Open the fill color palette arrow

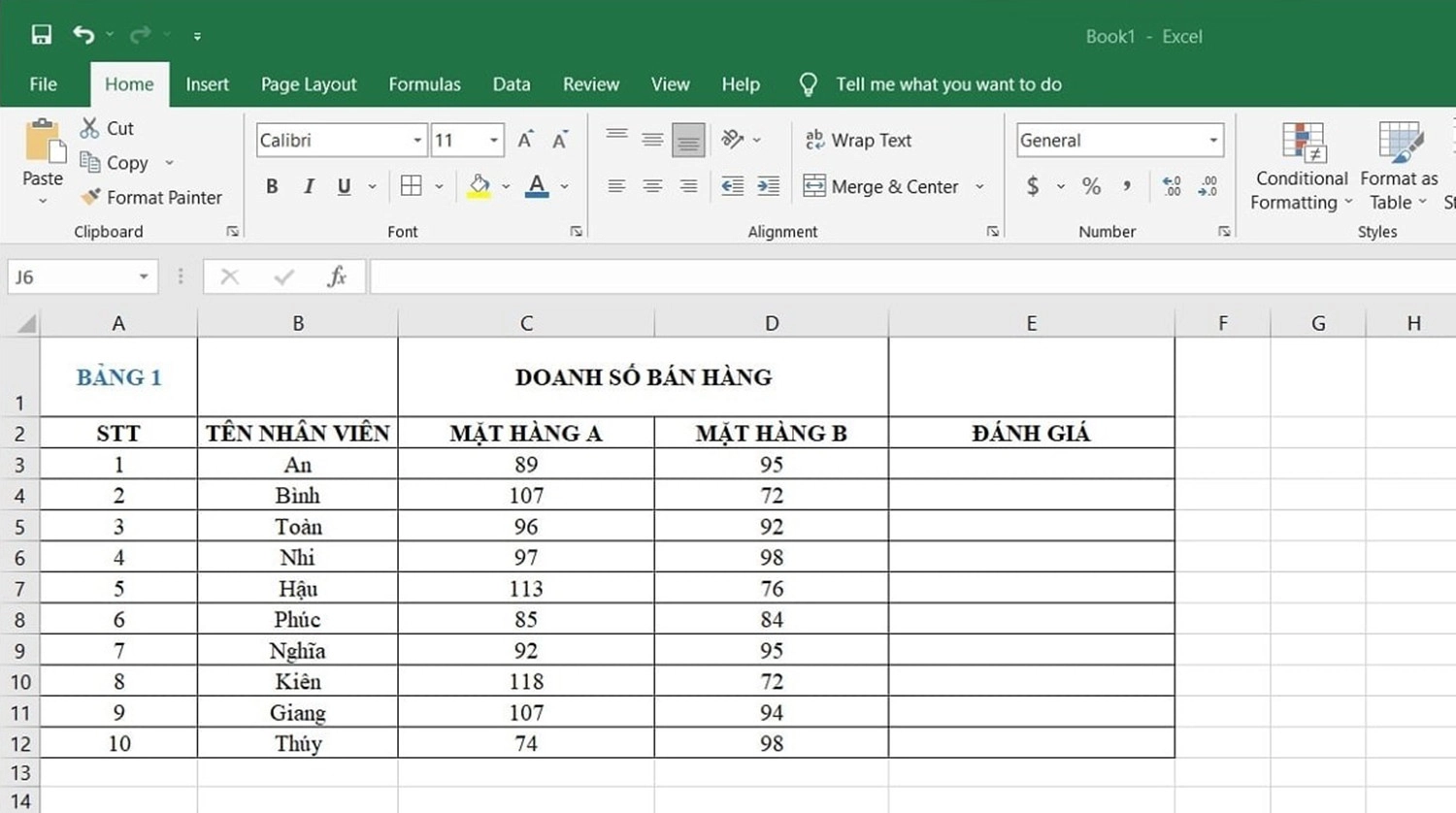[x=506, y=186]
